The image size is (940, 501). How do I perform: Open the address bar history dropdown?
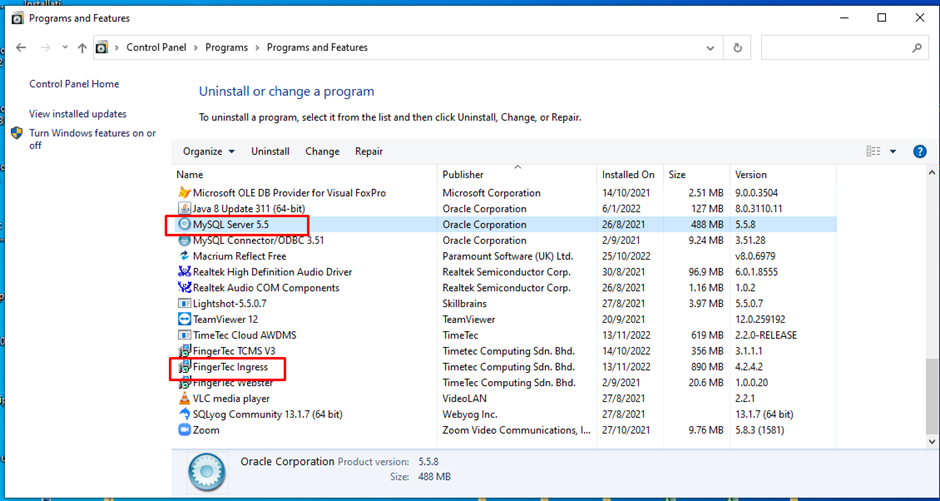[710, 48]
